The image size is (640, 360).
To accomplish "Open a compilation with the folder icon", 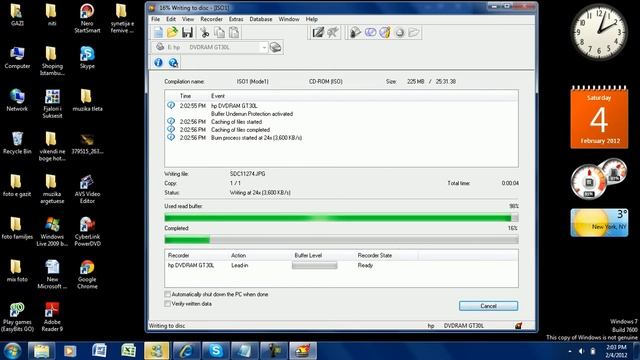I will (173, 32).
